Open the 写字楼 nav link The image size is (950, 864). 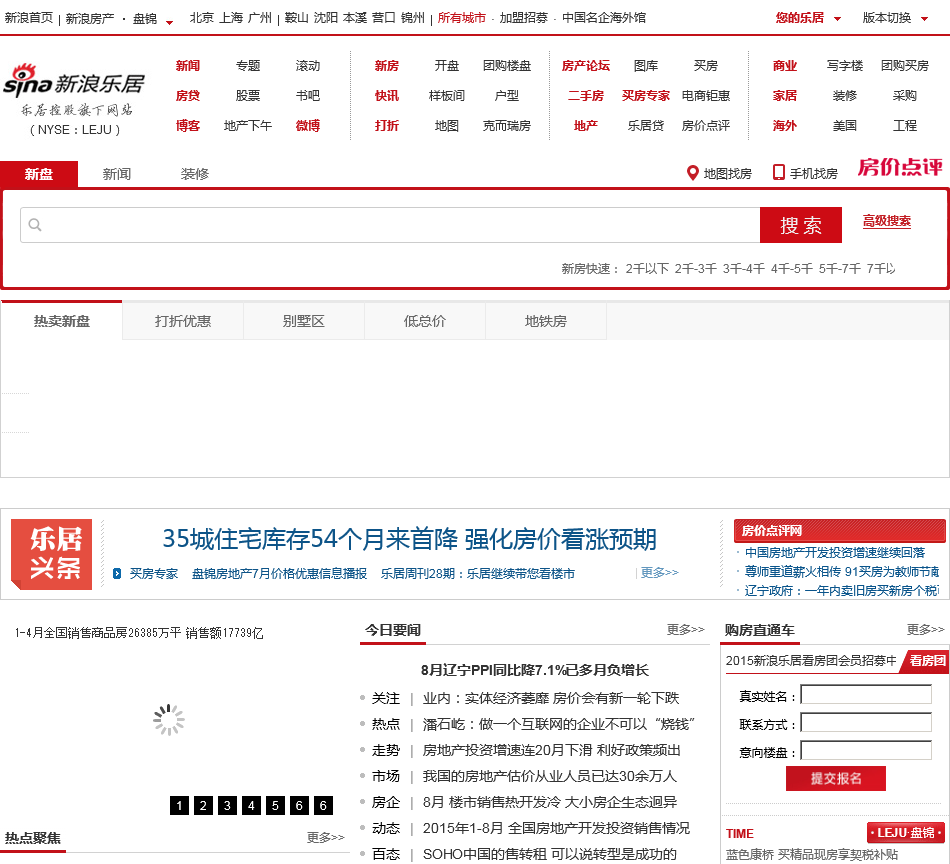845,65
